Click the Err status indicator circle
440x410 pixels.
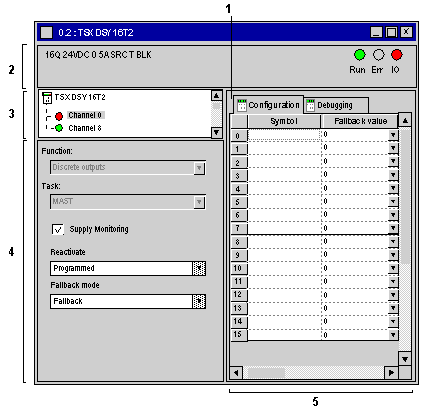[378, 55]
